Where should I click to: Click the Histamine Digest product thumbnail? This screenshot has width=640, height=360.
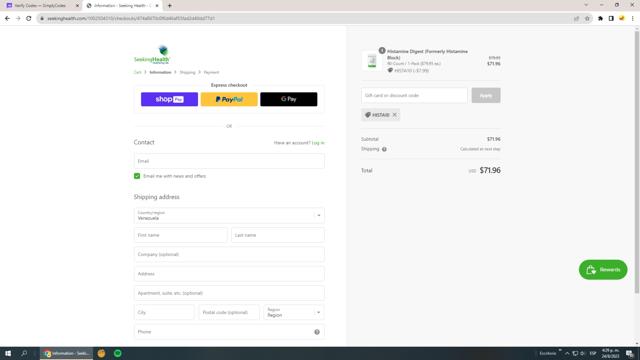coord(372,61)
